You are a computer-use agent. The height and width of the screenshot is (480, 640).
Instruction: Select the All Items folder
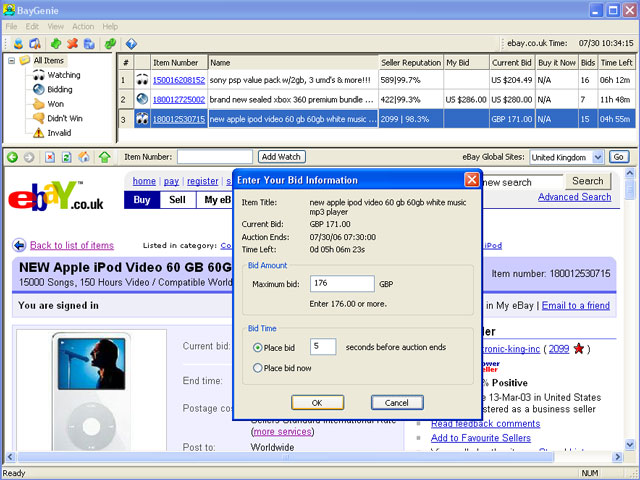pyautogui.click(x=49, y=60)
